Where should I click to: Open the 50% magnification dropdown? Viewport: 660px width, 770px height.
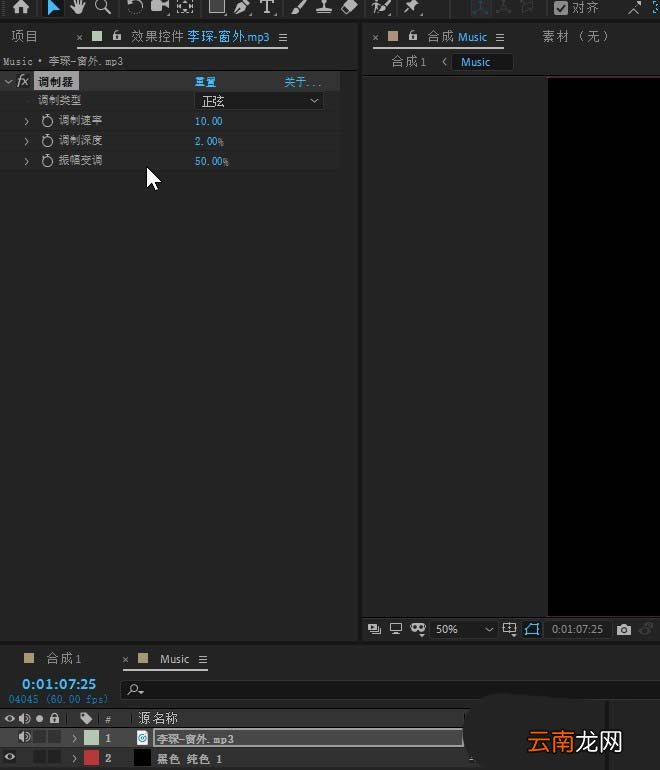tap(464, 630)
